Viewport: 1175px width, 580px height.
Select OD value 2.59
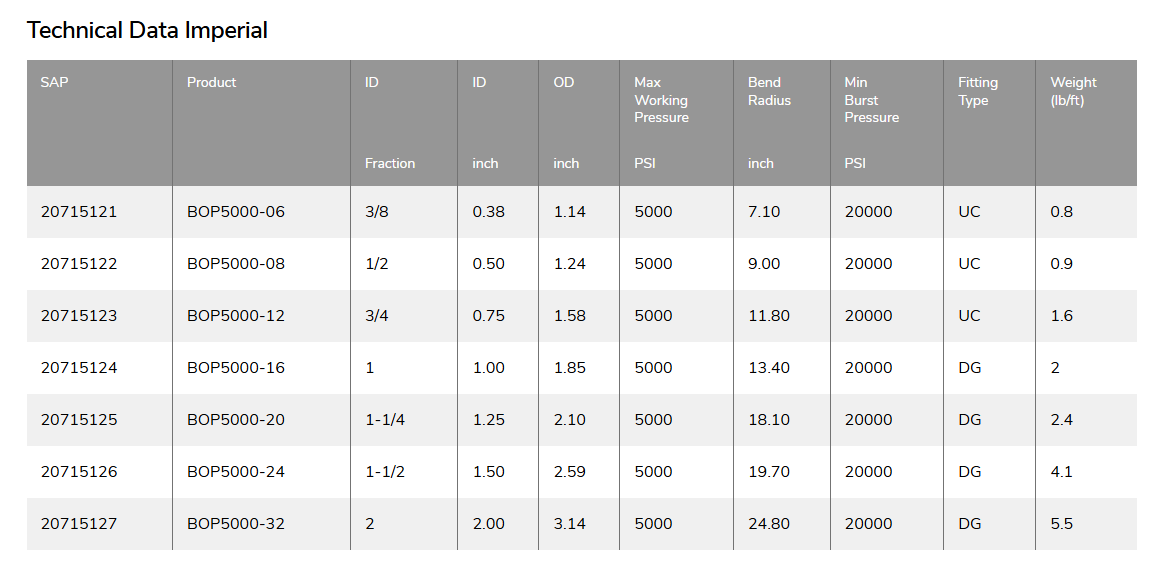(570, 472)
